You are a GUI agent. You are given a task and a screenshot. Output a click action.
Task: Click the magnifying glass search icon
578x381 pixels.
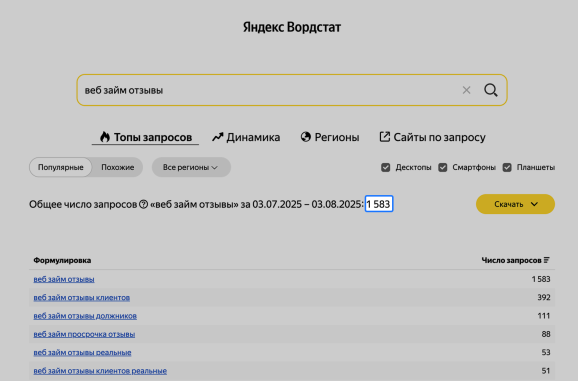[x=491, y=90]
